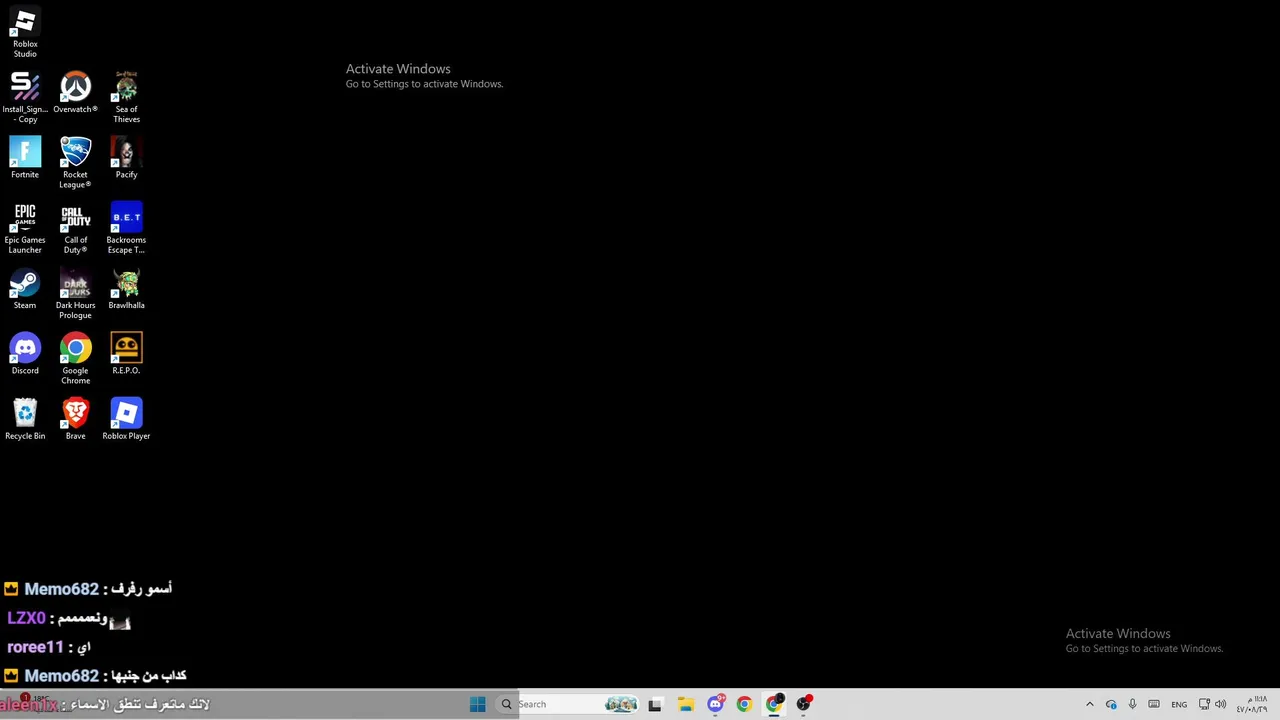Select the Recycle Bin
This screenshot has width=1280, height=720.
[25, 419]
